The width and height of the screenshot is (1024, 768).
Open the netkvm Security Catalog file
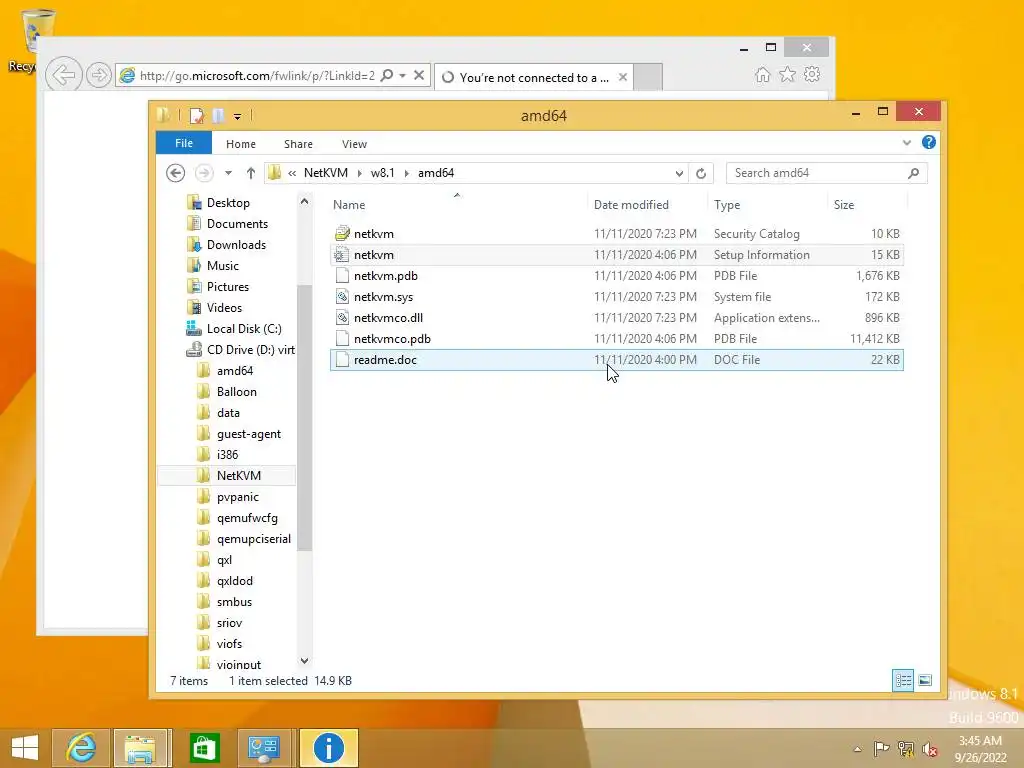point(616,234)
